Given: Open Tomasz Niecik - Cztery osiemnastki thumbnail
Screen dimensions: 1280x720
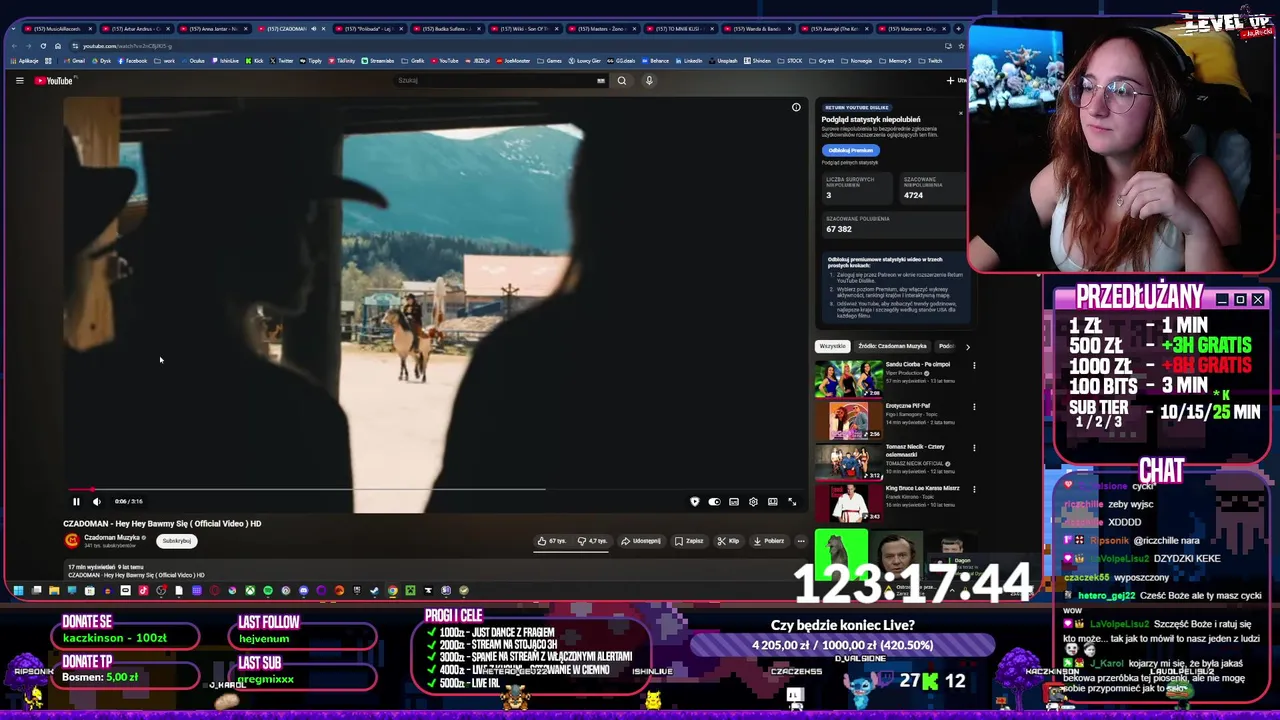Looking at the screenshot, I should [x=849, y=462].
